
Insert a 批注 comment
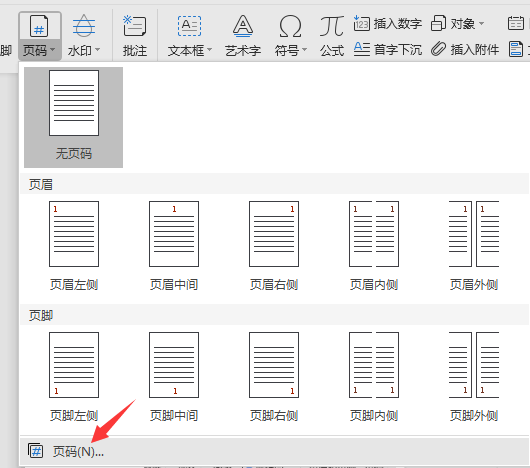point(135,36)
